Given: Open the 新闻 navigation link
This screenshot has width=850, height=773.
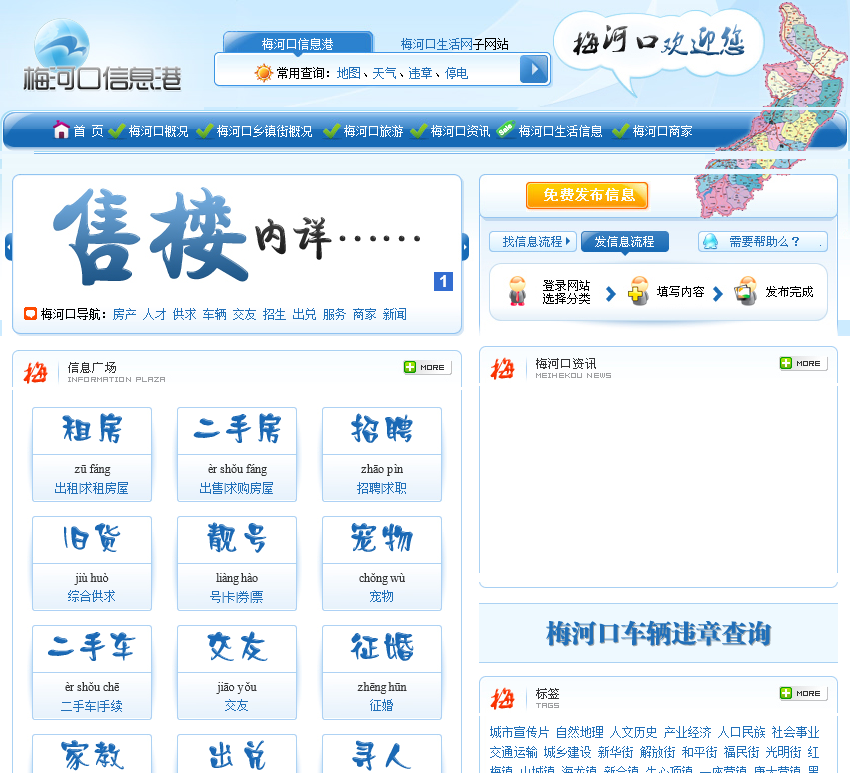Looking at the screenshot, I should [x=395, y=314].
